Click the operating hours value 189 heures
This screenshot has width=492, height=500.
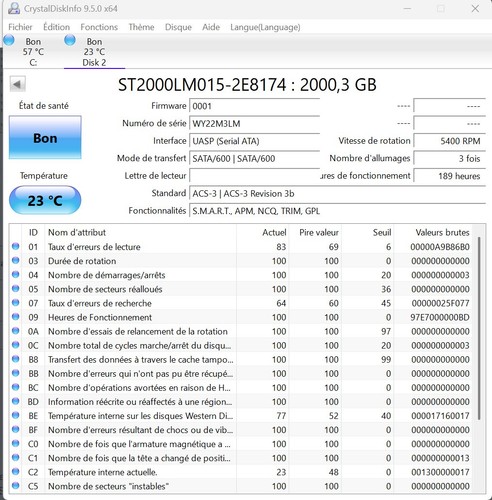tap(449, 176)
